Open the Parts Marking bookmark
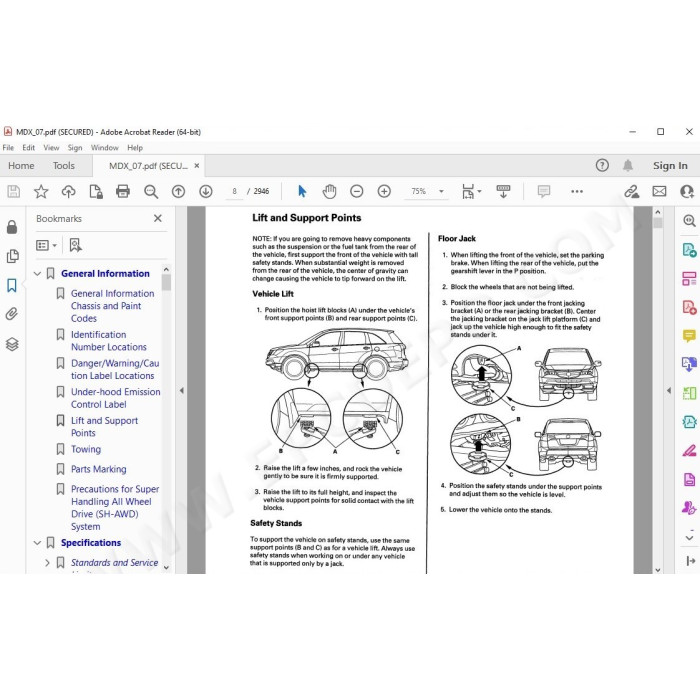The height and width of the screenshot is (700, 700). tap(98, 469)
